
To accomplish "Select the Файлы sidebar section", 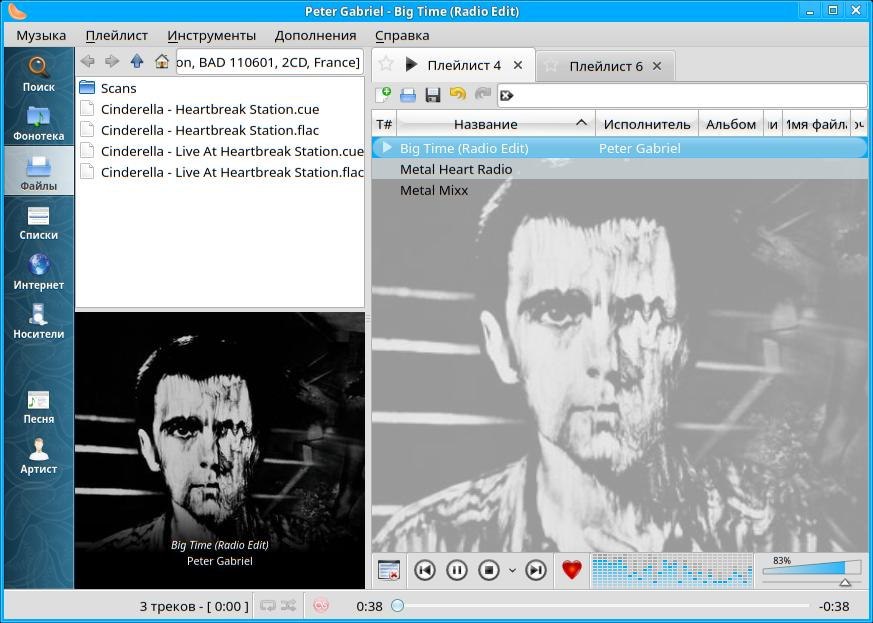I will point(38,171).
